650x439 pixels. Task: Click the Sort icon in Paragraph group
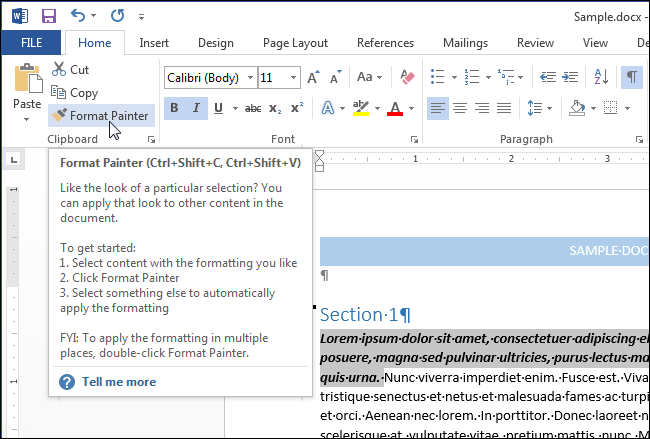point(604,77)
